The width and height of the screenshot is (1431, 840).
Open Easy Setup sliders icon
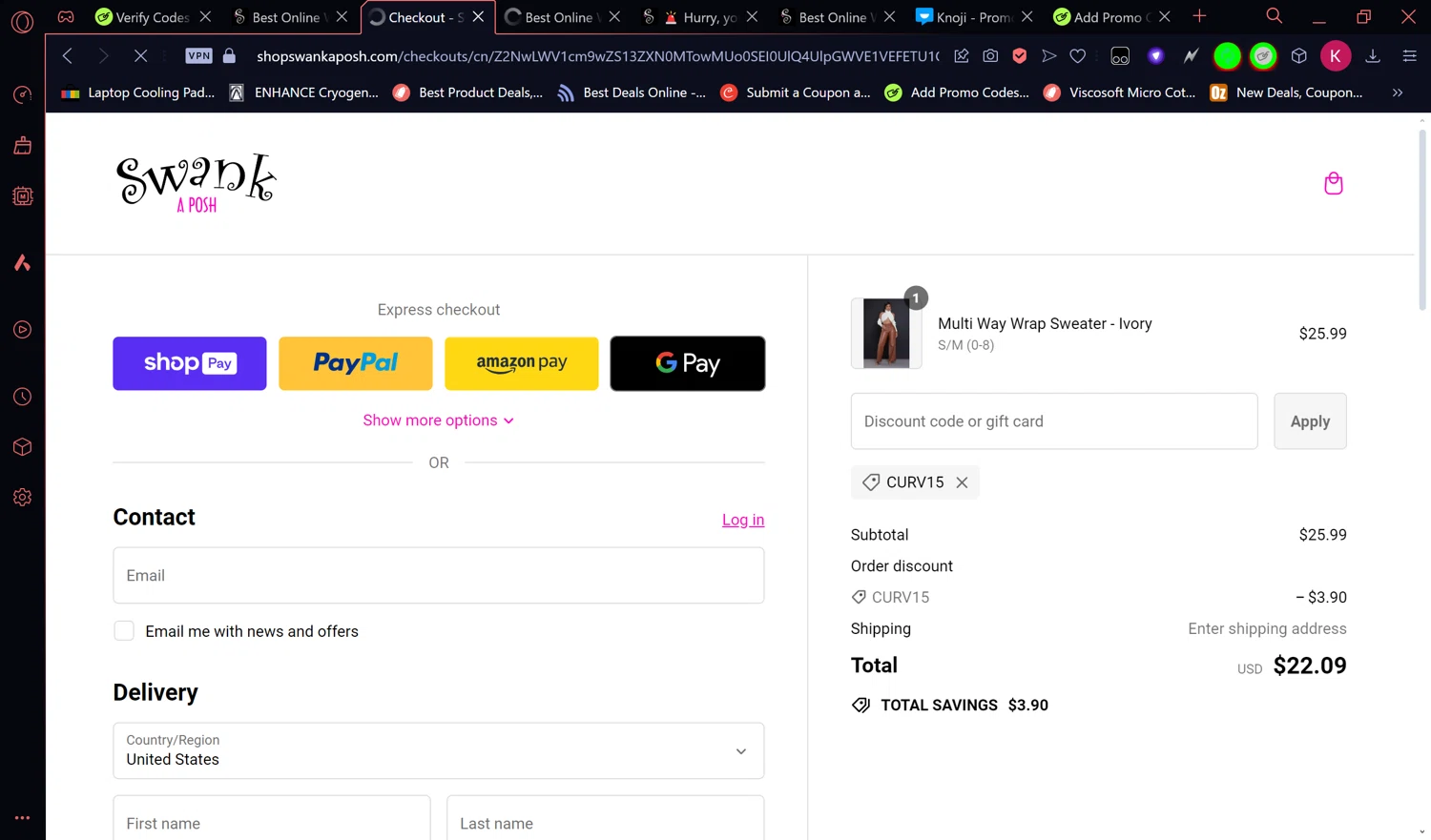(x=1409, y=56)
